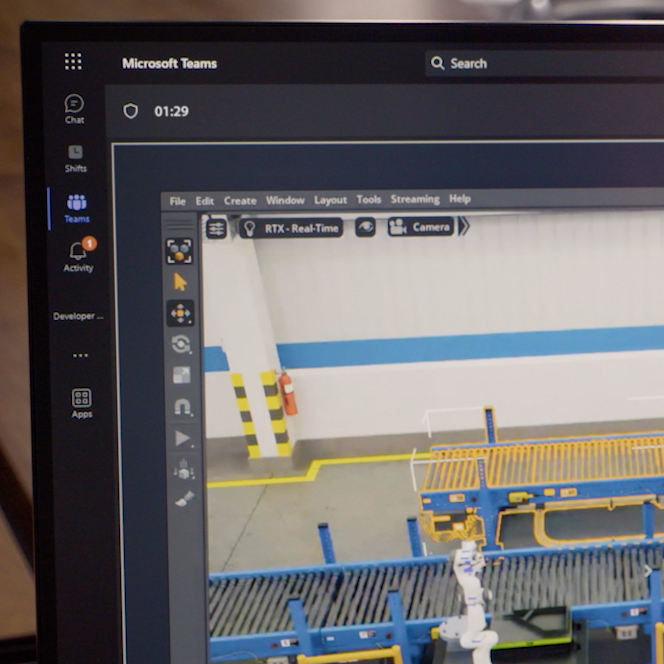Open the Camera selection dropdown

click(421, 227)
